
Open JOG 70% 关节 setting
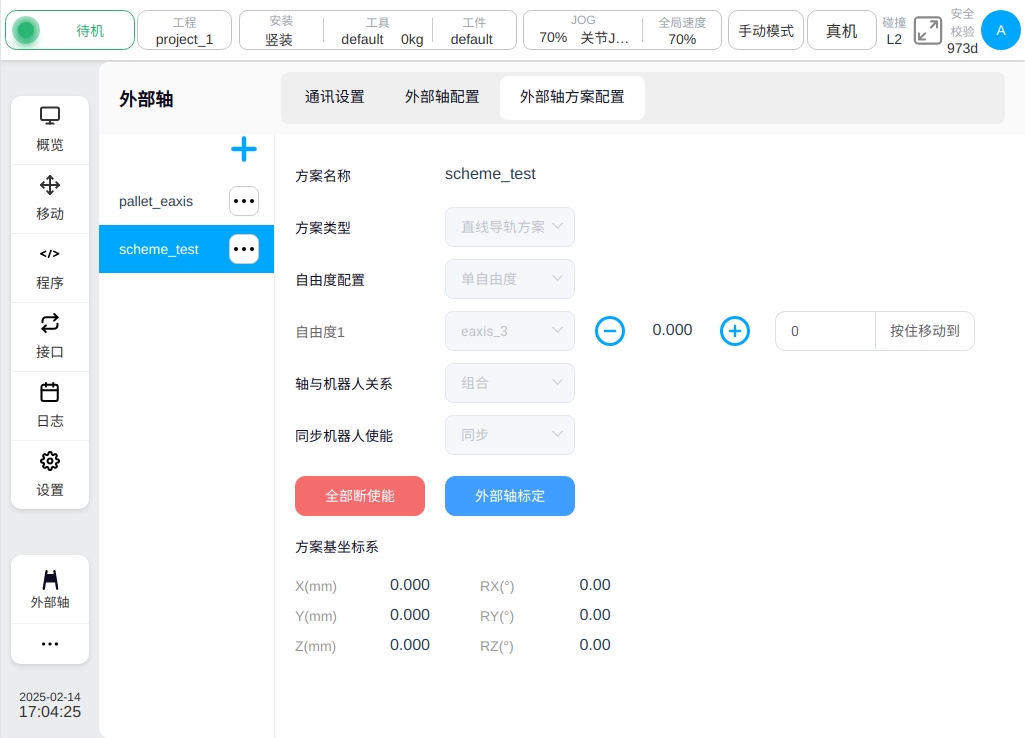click(583, 30)
